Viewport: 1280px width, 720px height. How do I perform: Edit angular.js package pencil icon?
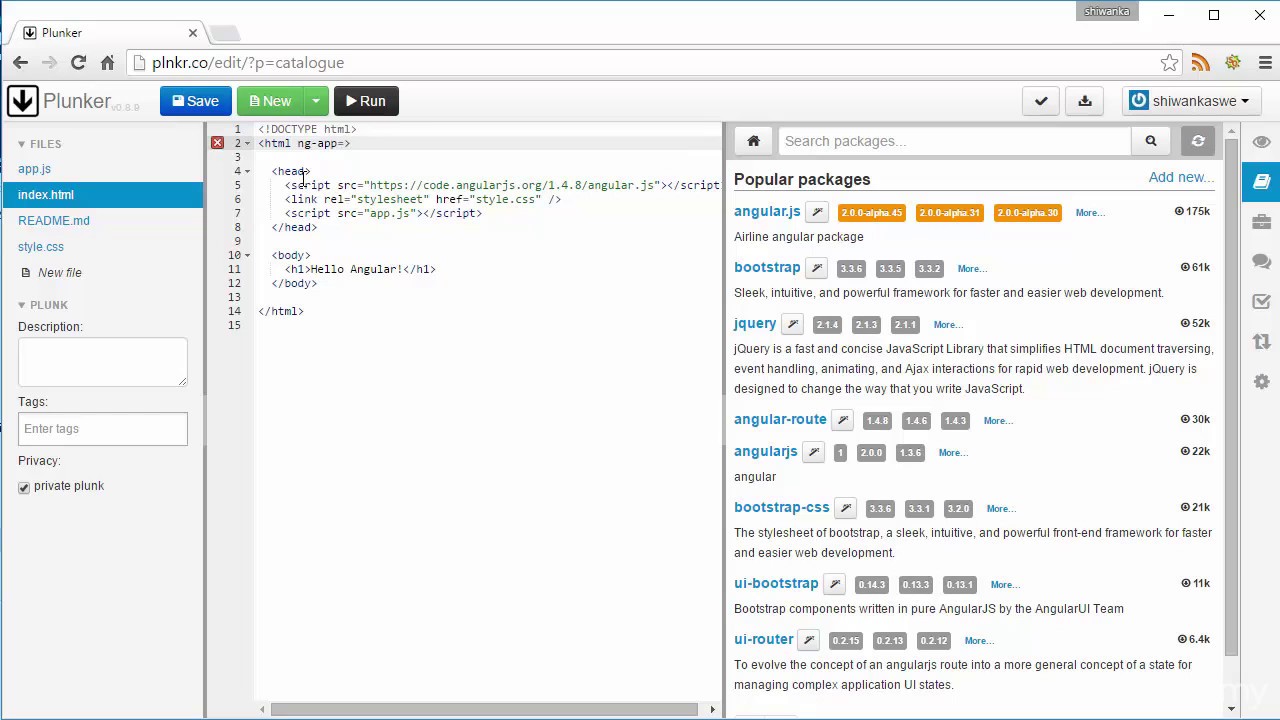pos(817,212)
